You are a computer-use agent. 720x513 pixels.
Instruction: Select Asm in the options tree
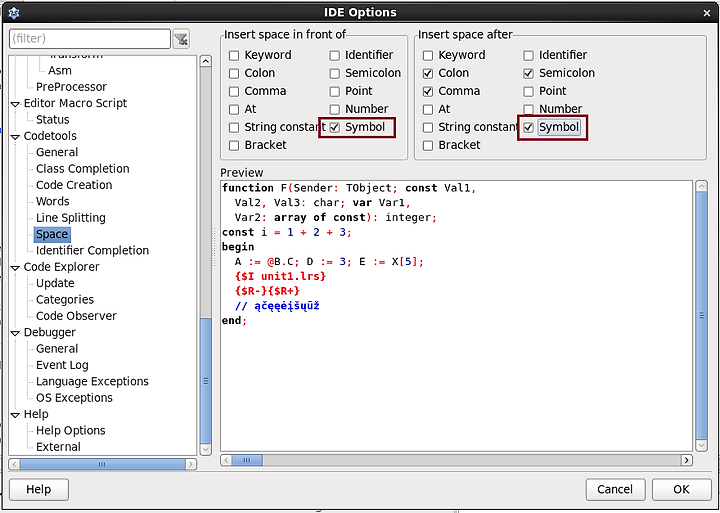tap(60, 71)
